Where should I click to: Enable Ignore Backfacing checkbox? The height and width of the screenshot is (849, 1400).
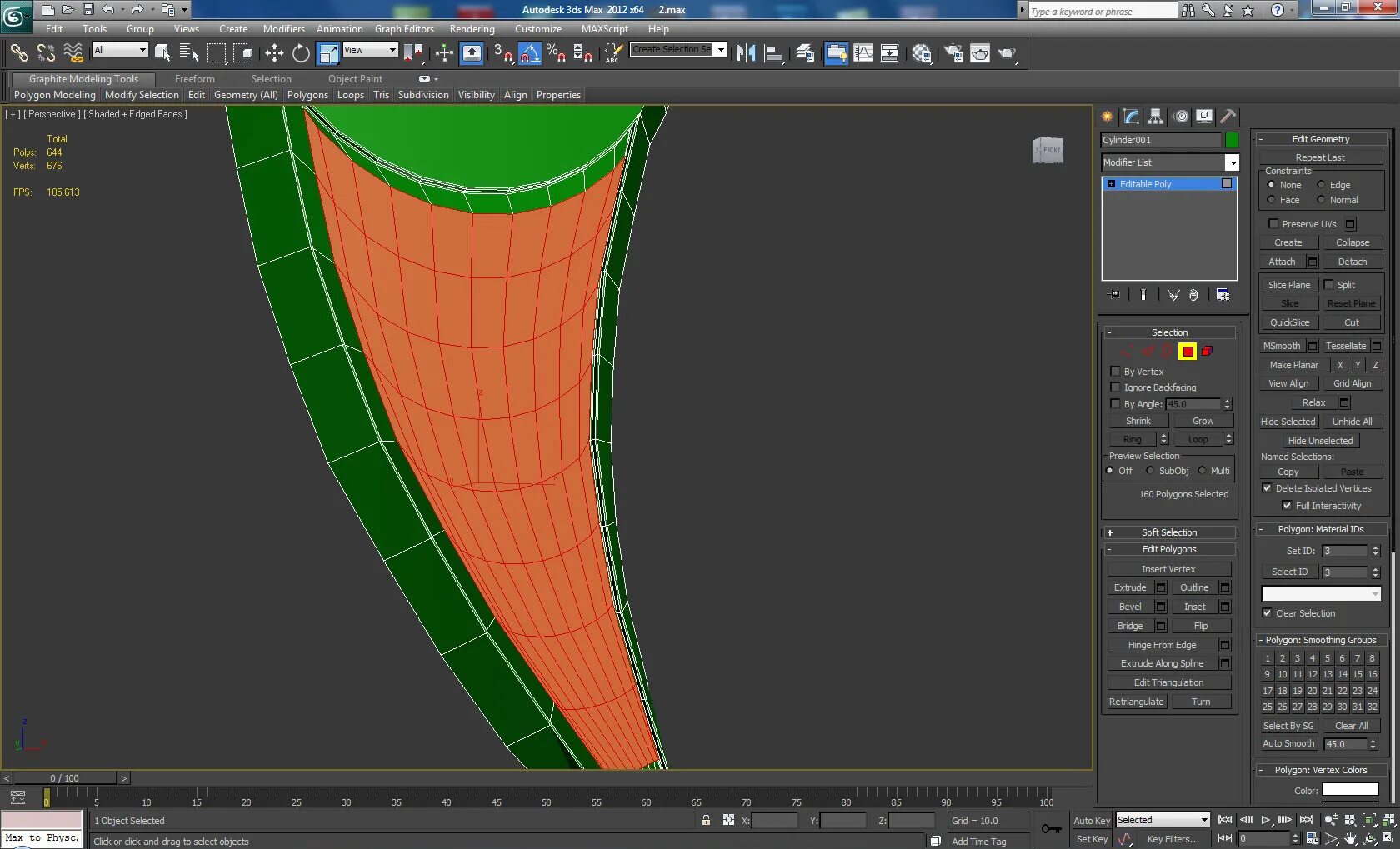(x=1115, y=387)
